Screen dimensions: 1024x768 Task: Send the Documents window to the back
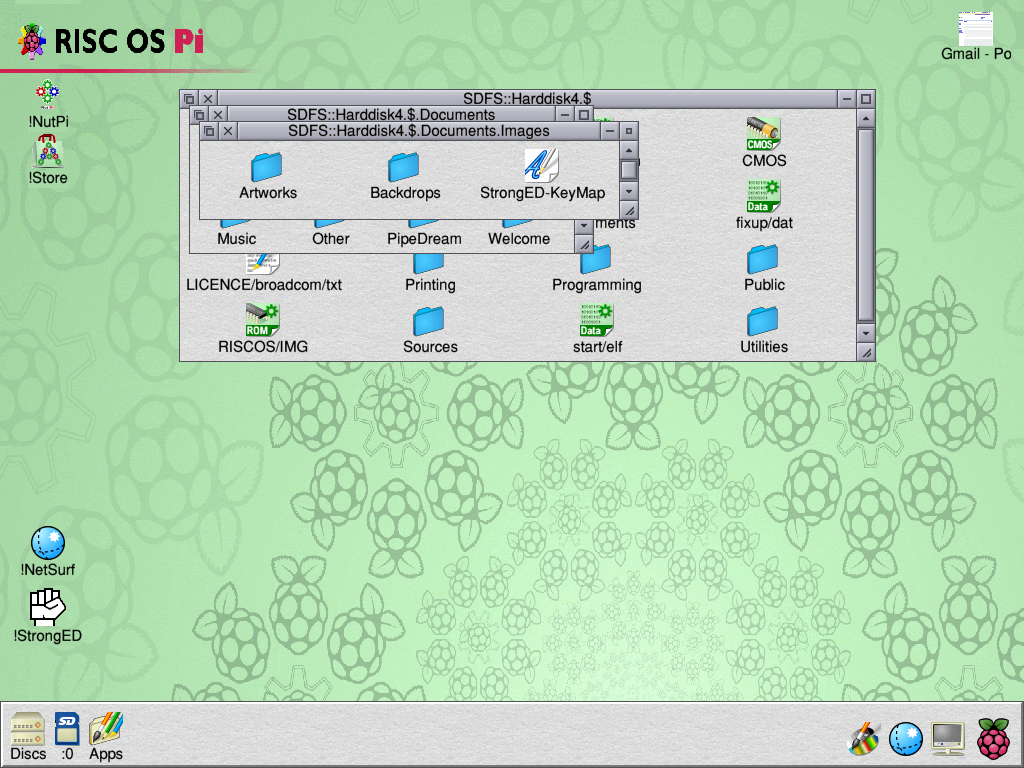pyautogui.click(x=199, y=115)
